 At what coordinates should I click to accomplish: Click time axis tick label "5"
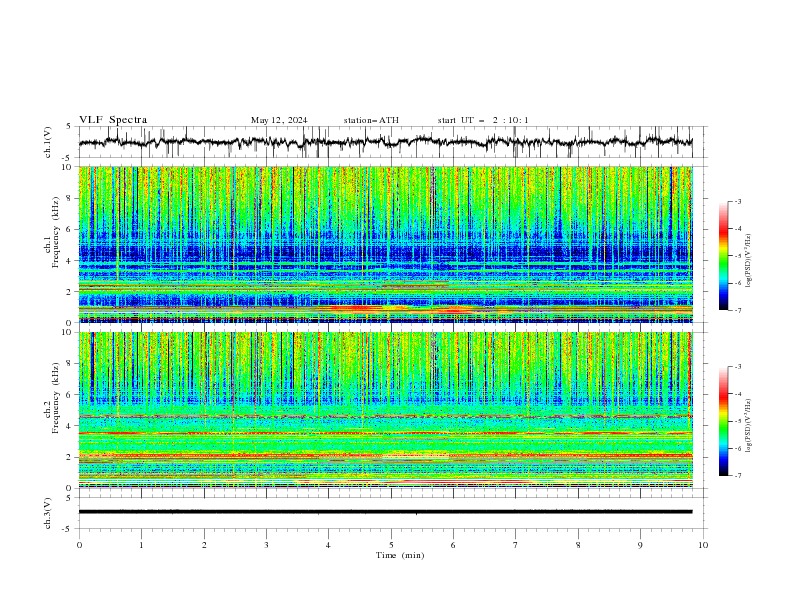tap(391, 545)
